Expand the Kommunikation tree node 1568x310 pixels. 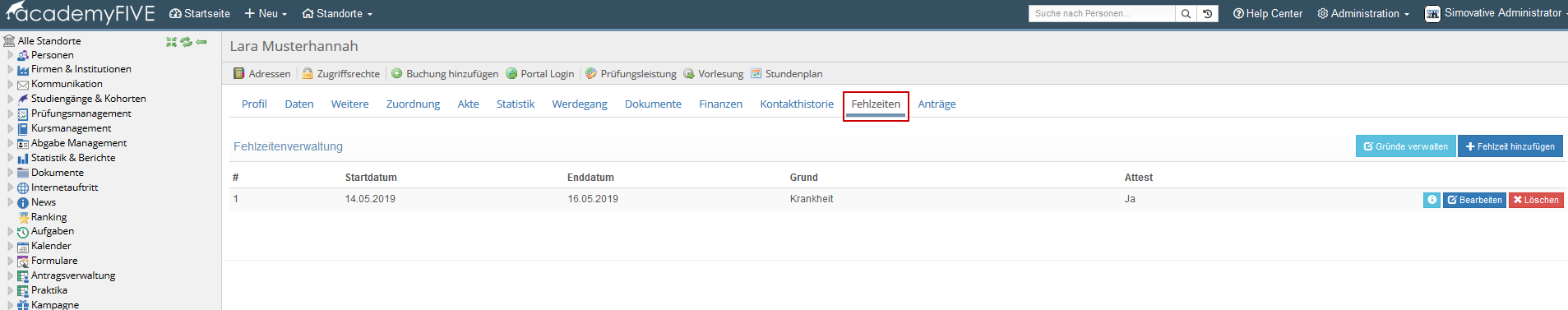click(x=11, y=84)
